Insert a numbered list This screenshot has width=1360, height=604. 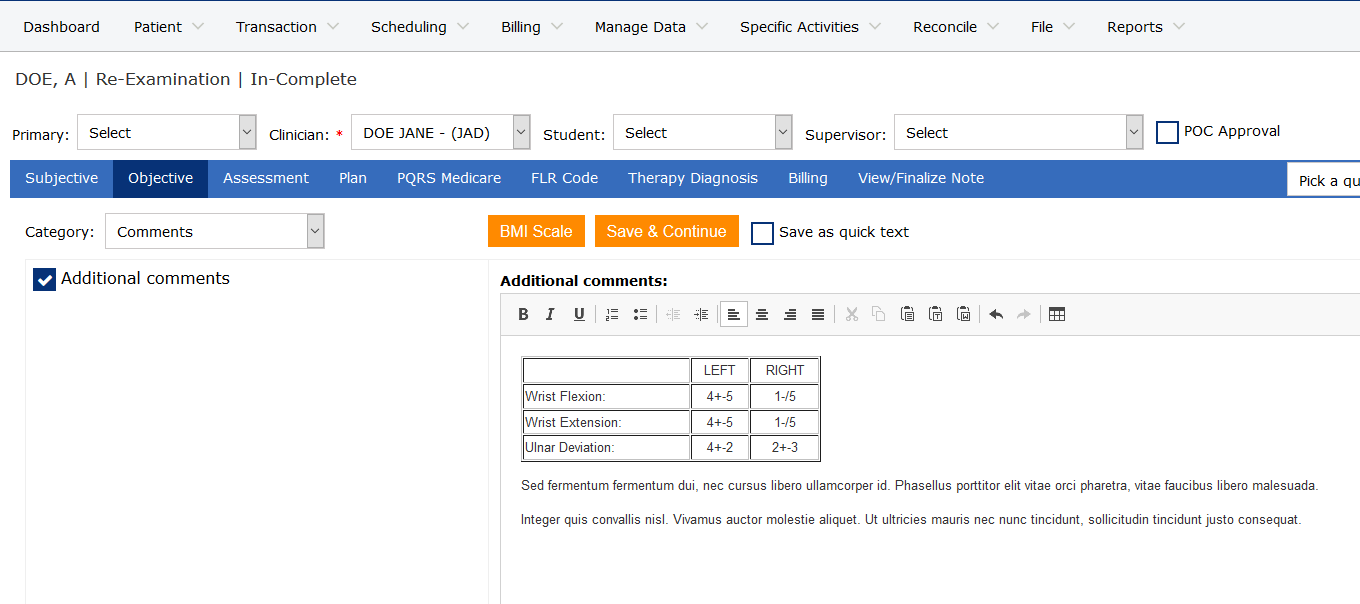point(613,314)
